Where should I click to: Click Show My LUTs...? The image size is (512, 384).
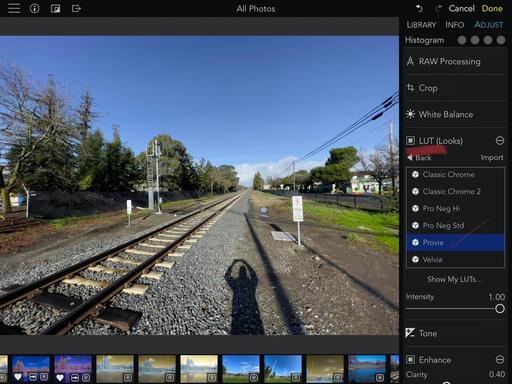pyautogui.click(x=455, y=279)
